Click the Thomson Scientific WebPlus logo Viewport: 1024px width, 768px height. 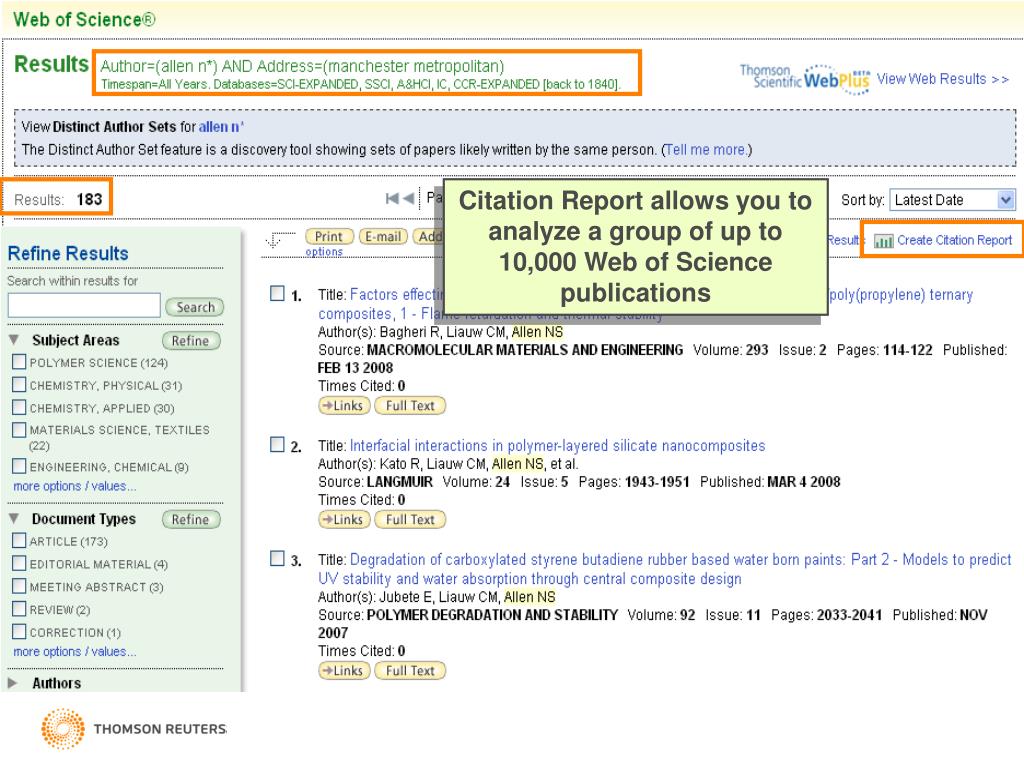click(x=805, y=79)
